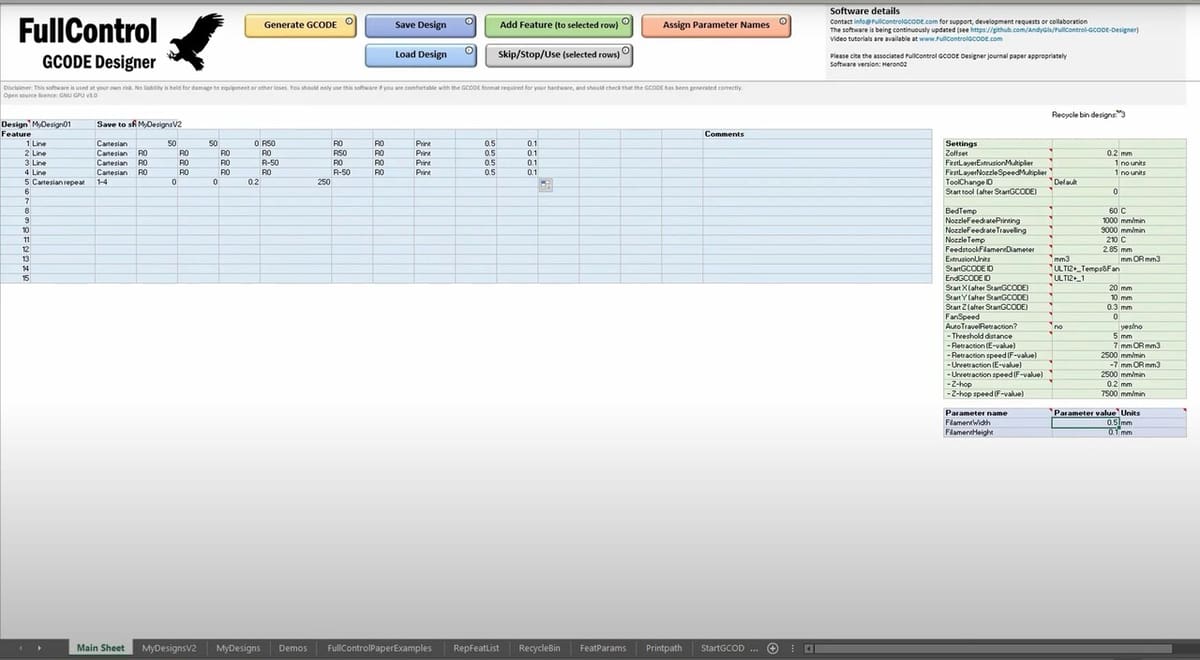Open the FullControlPaperExamples sheet tab
The image size is (1200, 660).
[380, 648]
